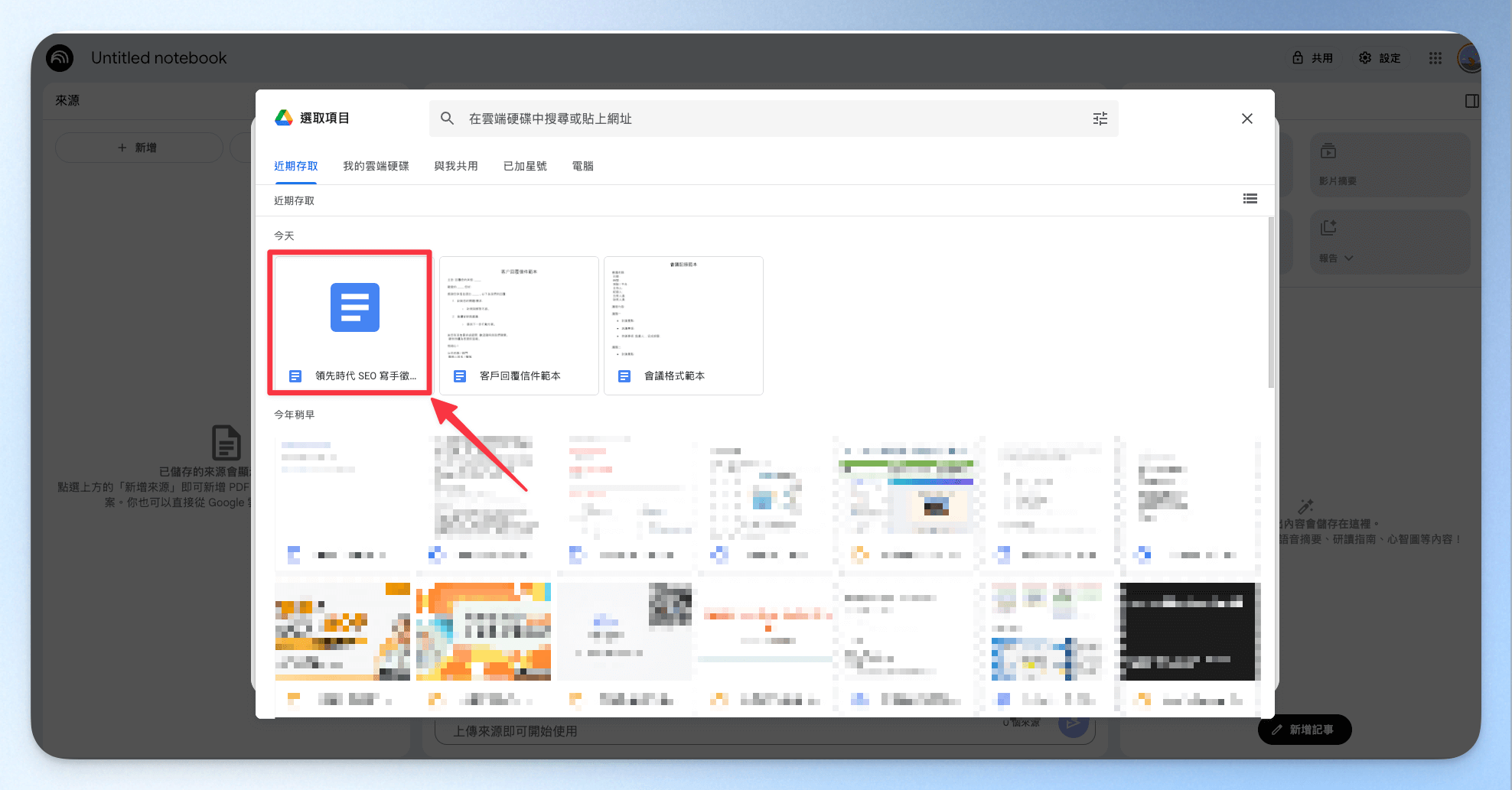Click the 共用 lock share button

pos(1313,58)
